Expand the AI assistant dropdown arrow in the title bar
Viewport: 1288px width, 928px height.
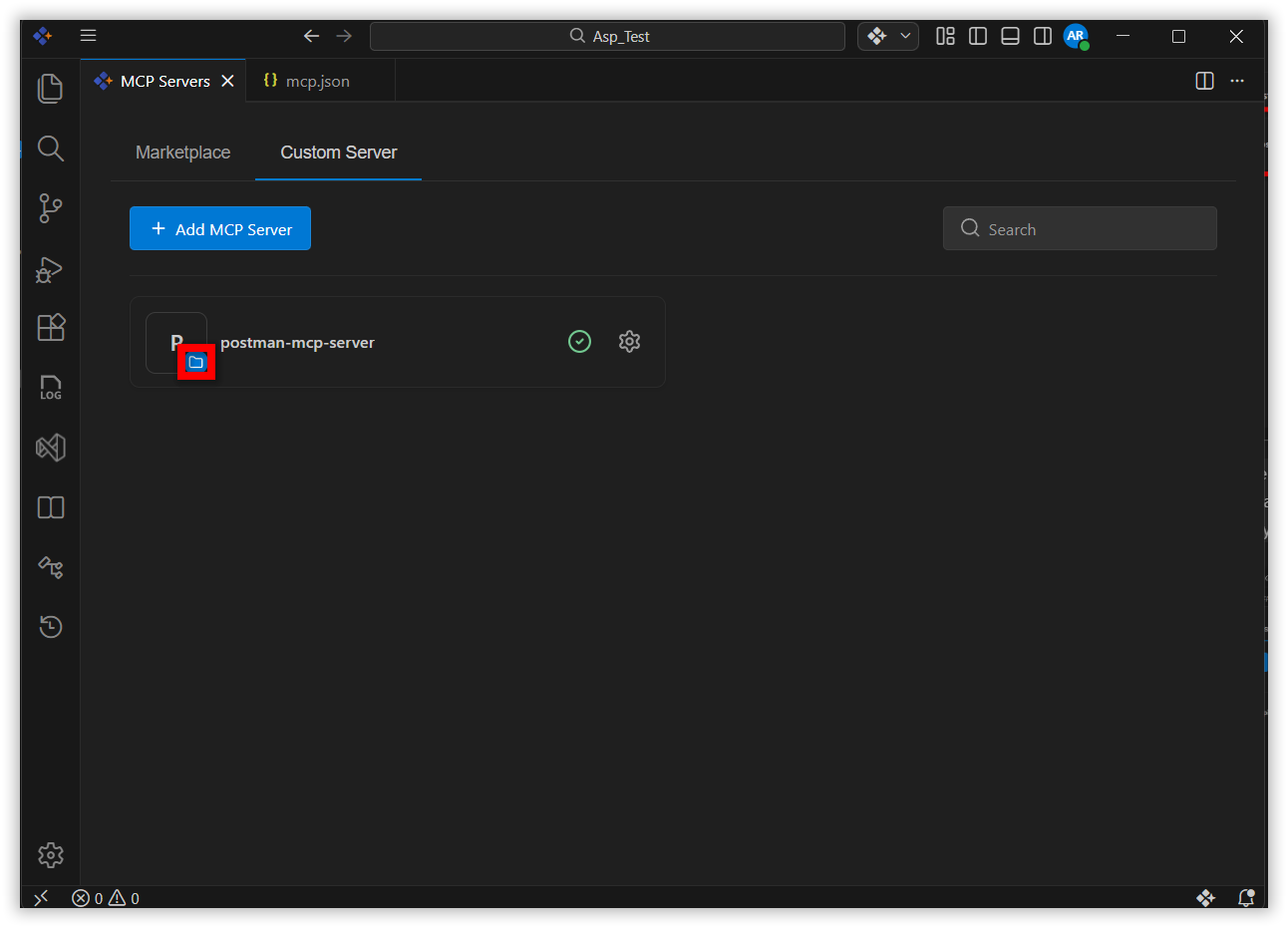(905, 36)
